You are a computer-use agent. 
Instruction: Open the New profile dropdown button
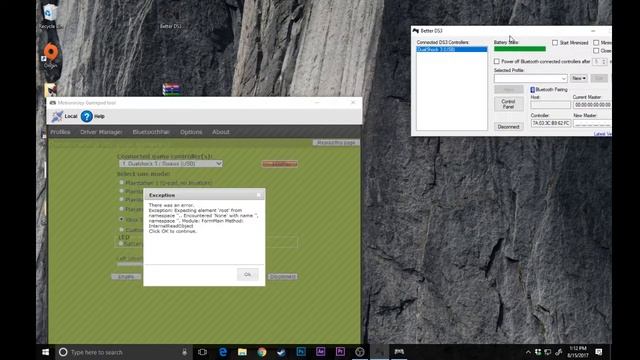[x=579, y=78]
